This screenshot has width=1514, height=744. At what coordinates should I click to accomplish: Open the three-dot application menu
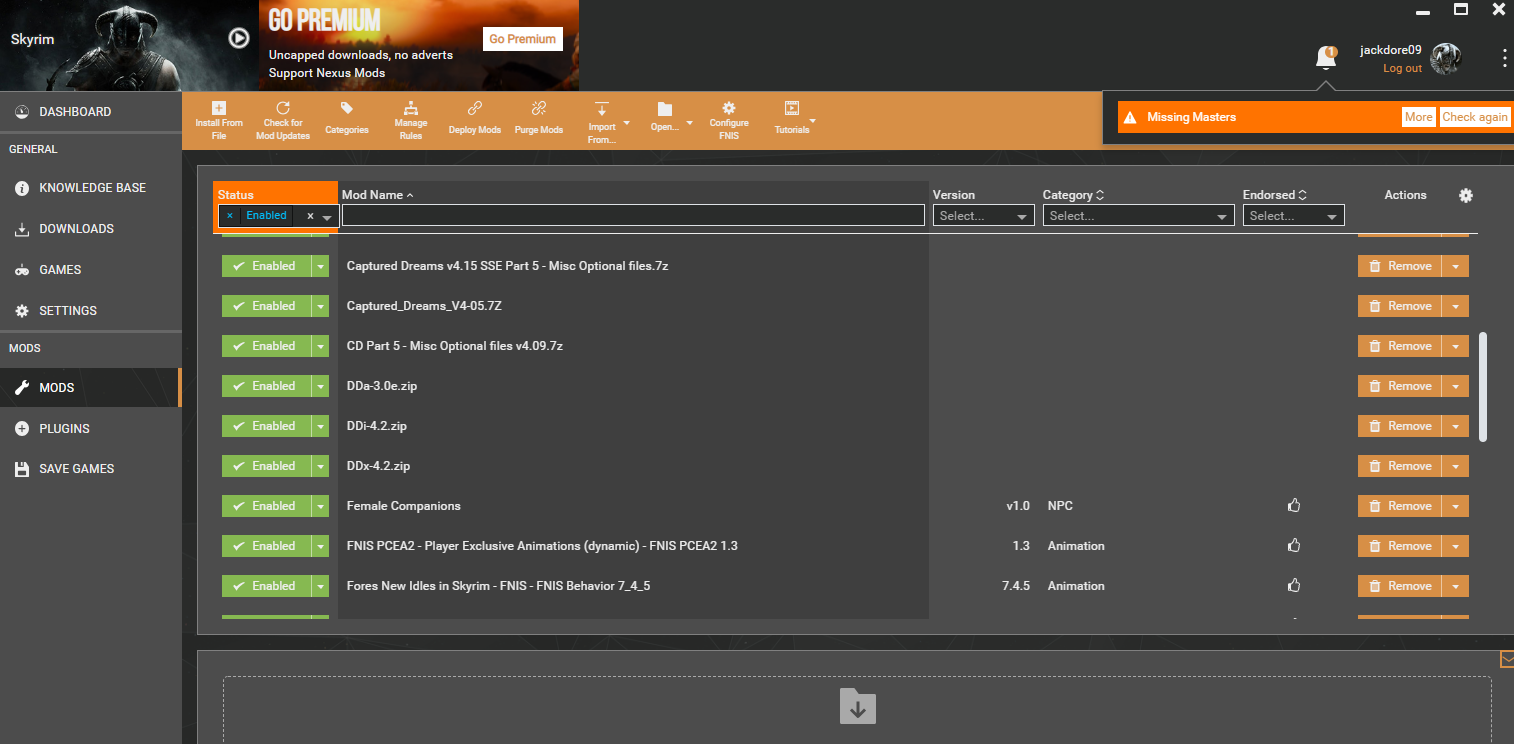point(1504,59)
